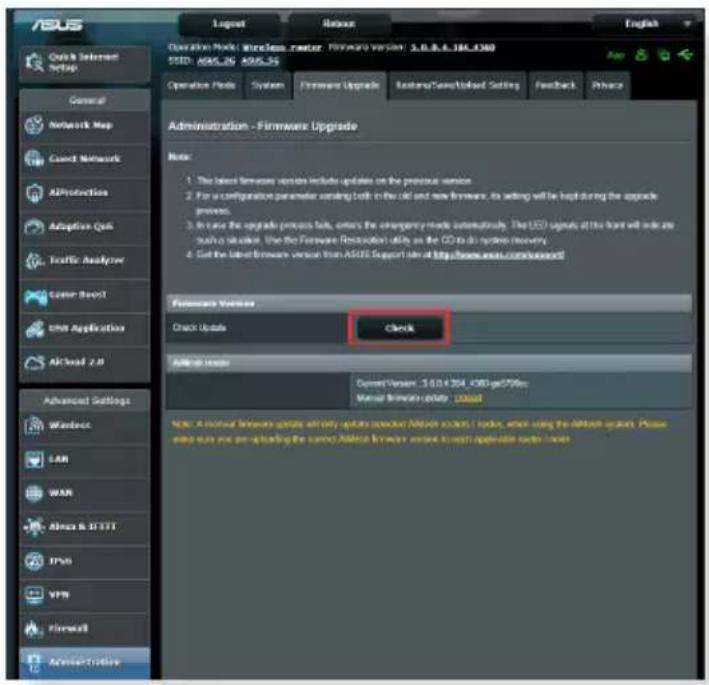Click the WAN globe icon
The height and width of the screenshot is (685, 709).
(x=34, y=493)
